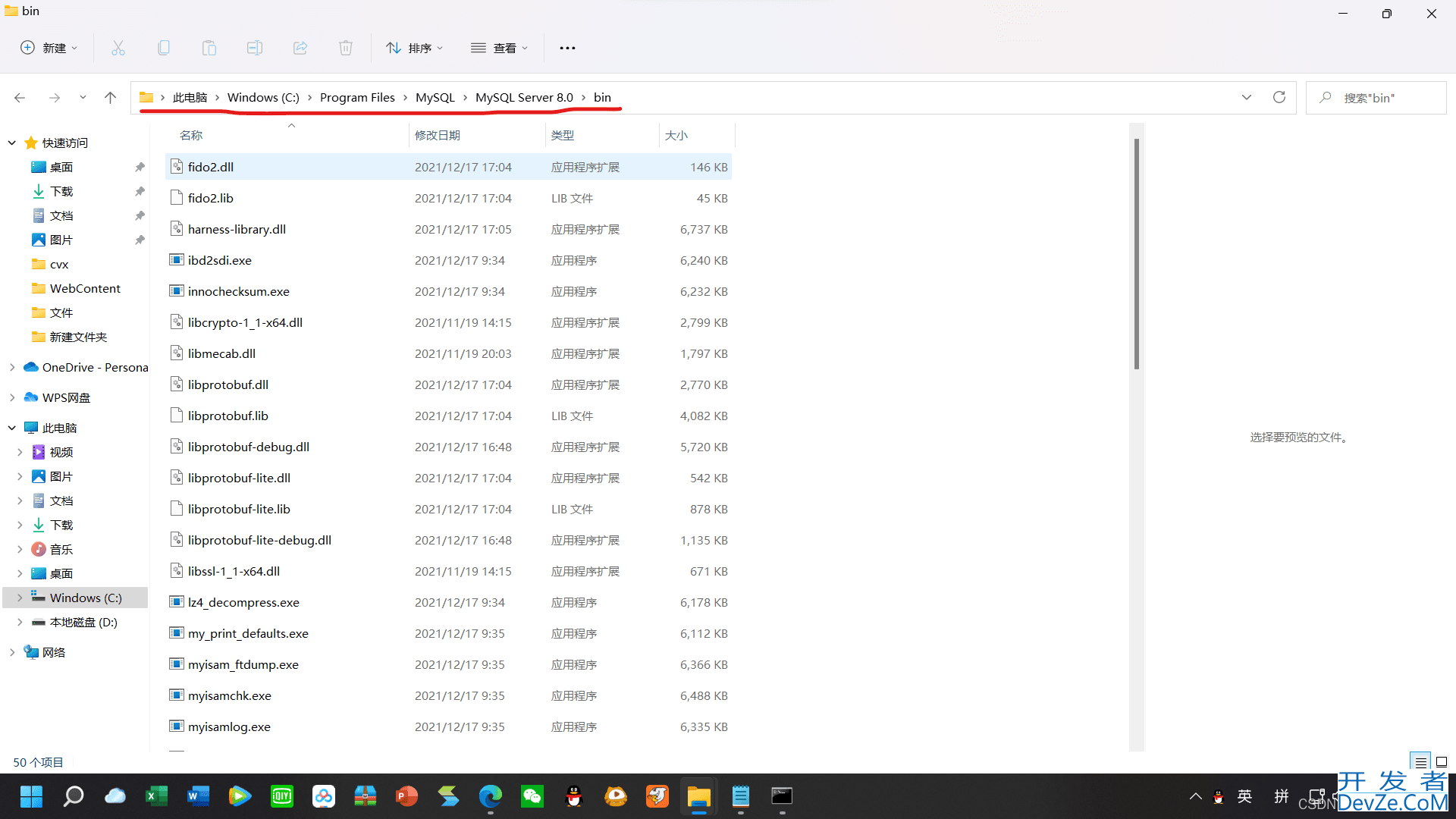Open WeChat from the taskbar
The height and width of the screenshot is (819, 1456).
(x=532, y=796)
